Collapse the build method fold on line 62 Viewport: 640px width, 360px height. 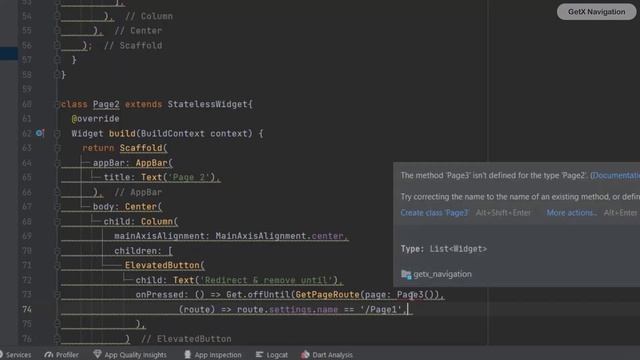coord(58,133)
